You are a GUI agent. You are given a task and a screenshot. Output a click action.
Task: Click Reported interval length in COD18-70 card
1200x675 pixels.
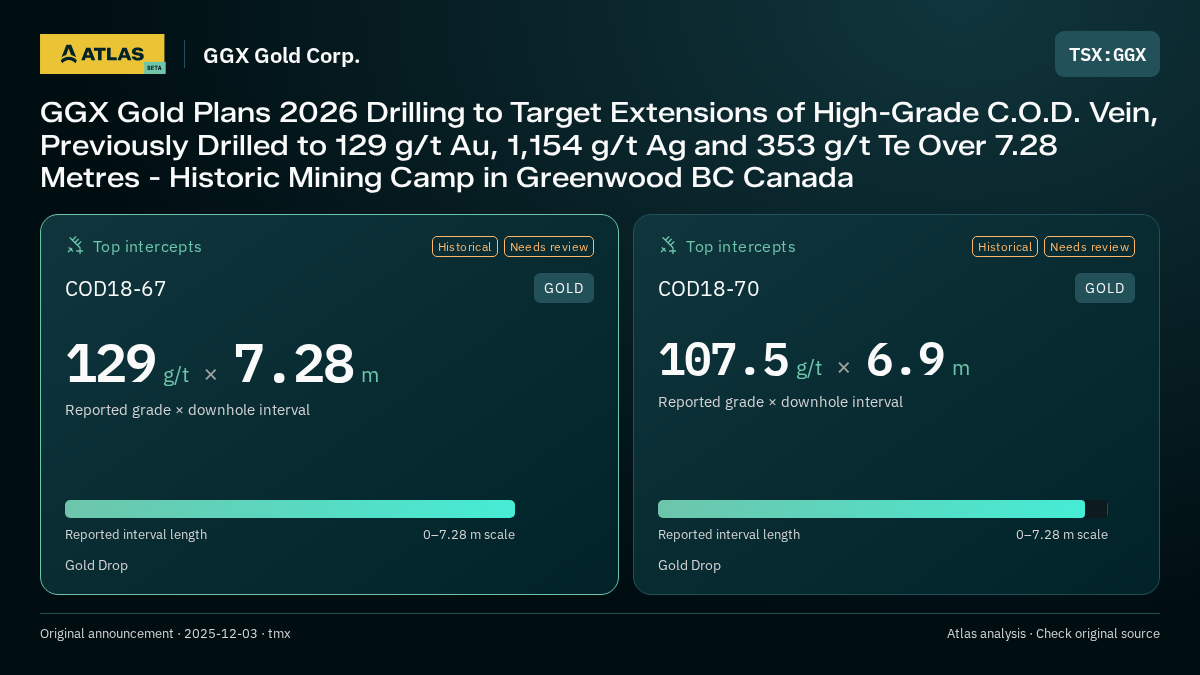(x=729, y=534)
